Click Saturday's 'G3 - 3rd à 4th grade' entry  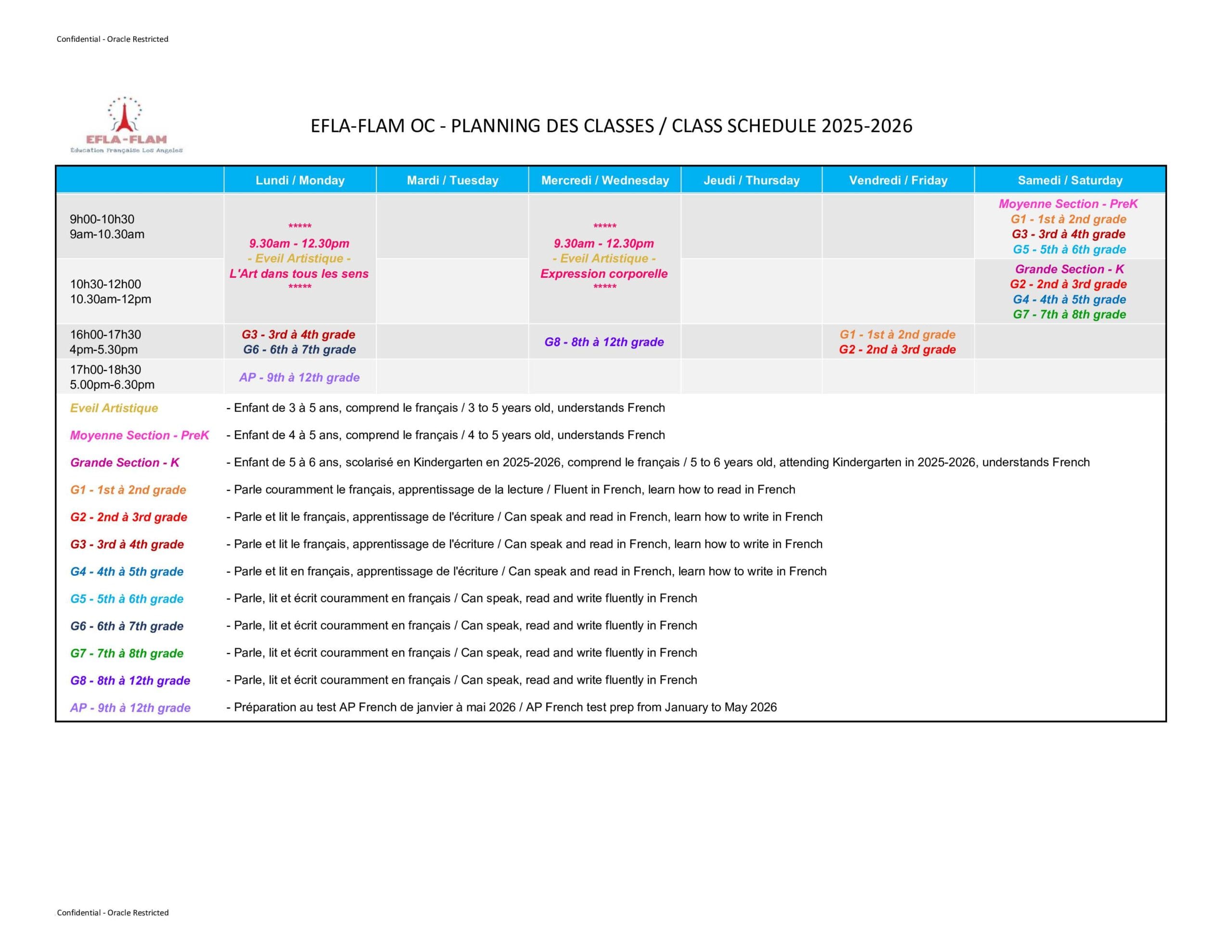click(x=1068, y=234)
